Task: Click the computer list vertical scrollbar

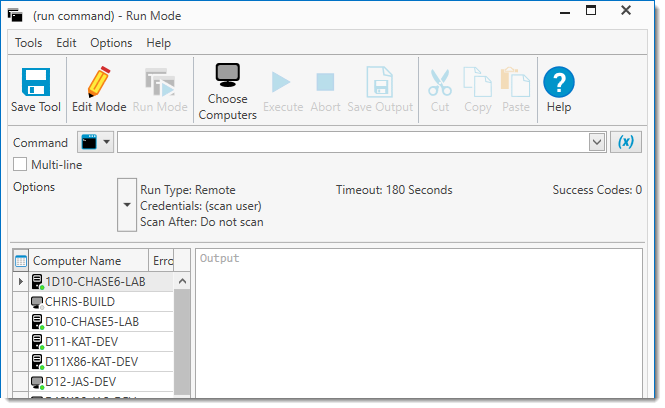Action: coord(182,340)
